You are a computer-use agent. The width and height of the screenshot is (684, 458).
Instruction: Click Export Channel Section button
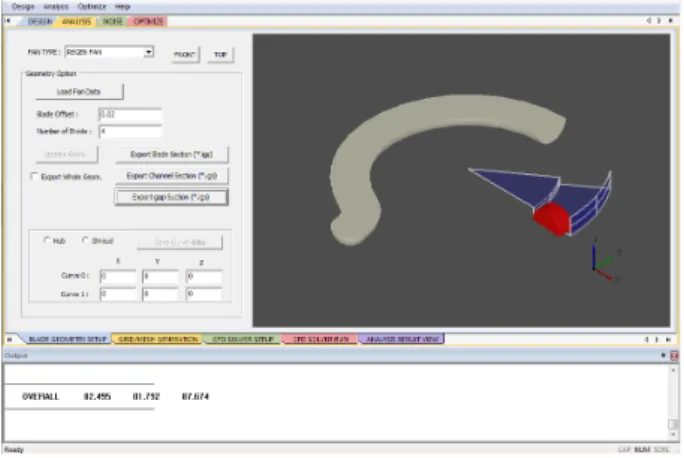tap(171, 176)
